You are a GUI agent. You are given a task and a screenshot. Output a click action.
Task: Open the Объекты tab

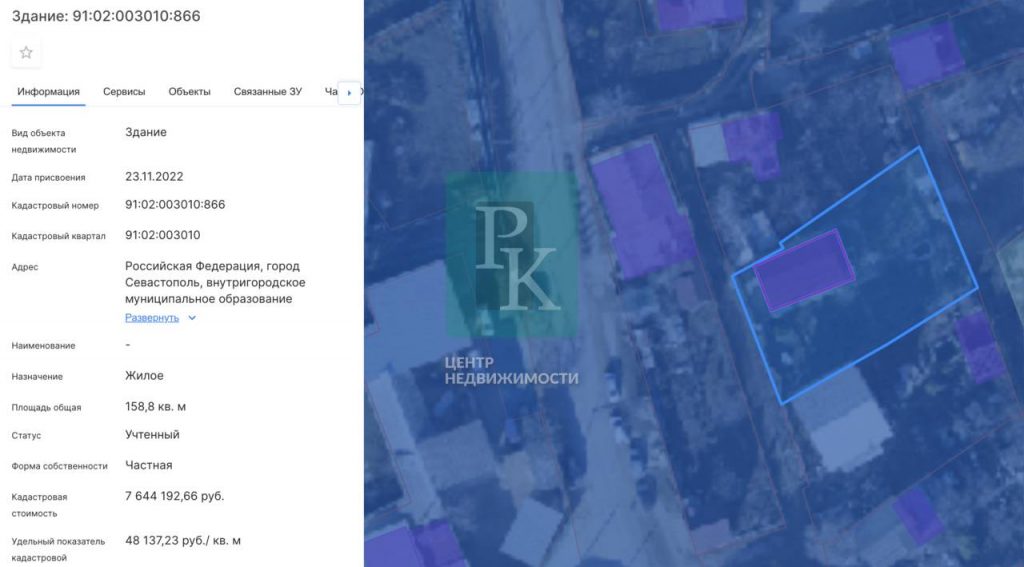pos(189,92)
